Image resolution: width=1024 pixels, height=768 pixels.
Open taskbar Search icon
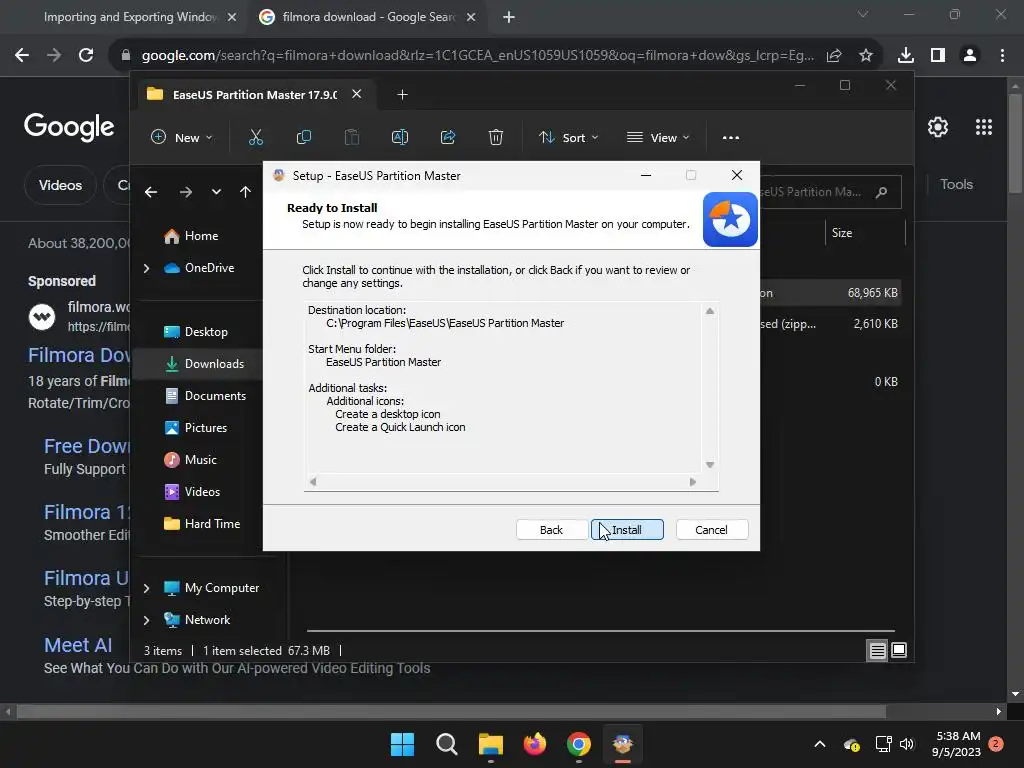(x=447, y=744)
